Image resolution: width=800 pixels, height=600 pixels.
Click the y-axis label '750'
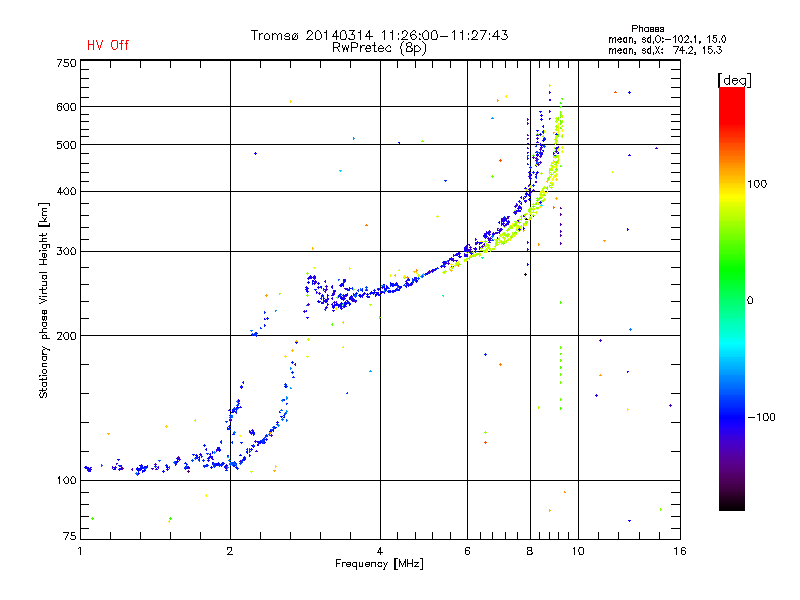(66, 63)
